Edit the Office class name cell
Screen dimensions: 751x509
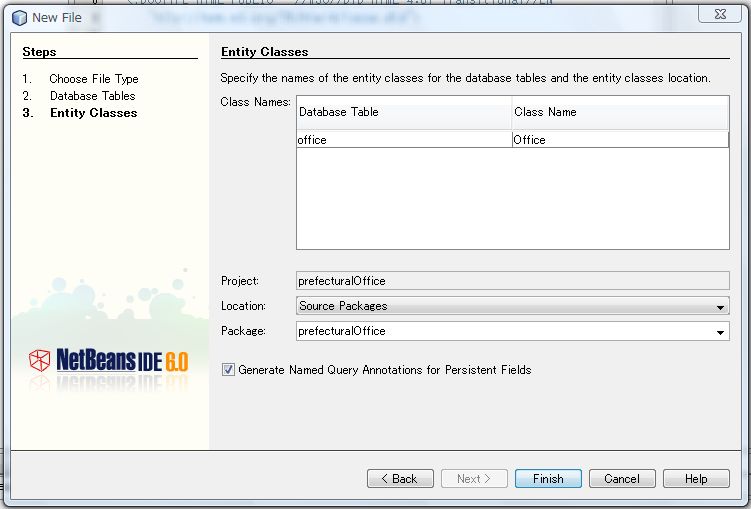pyautogui.click(x=619, y=140)
